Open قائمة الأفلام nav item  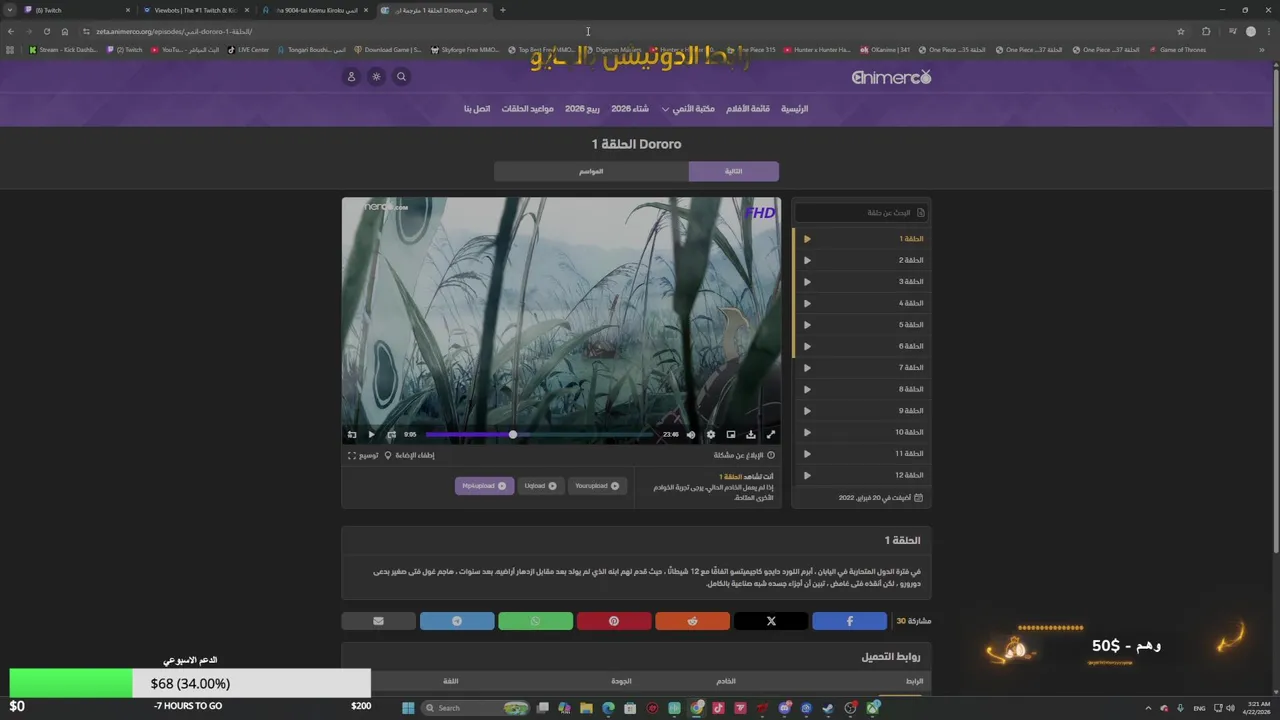(747, 109)
